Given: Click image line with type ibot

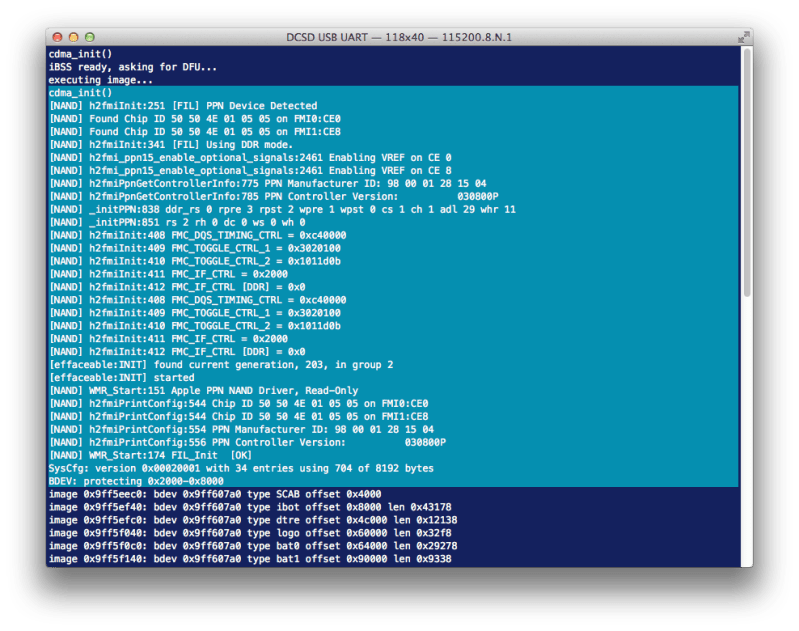Looking at the screenshot, I should [x=250, y=507].
